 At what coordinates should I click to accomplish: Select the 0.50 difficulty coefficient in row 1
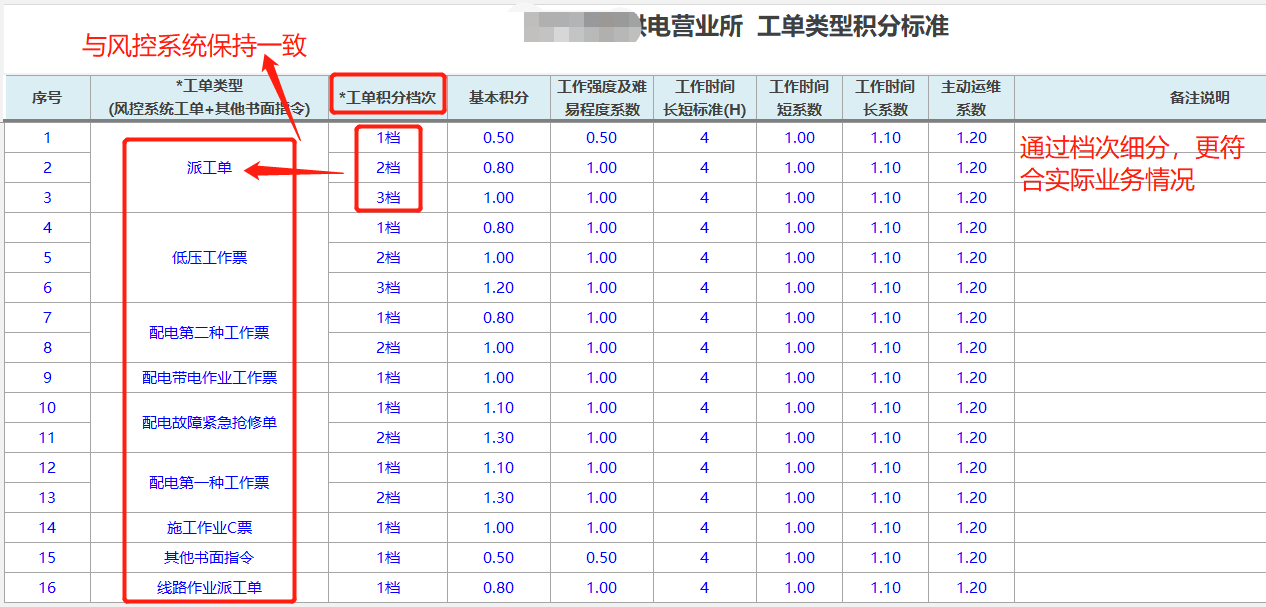[x=601, y=138]
